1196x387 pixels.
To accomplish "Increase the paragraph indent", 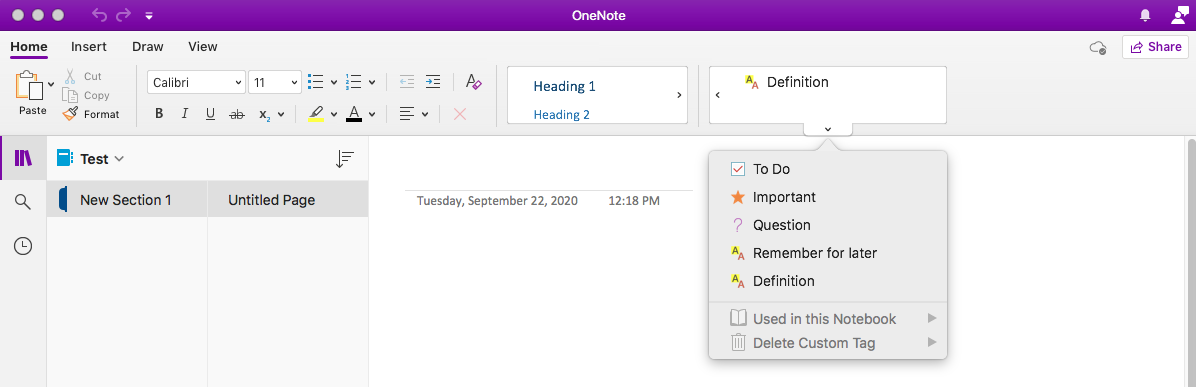I will pos(432,82).
